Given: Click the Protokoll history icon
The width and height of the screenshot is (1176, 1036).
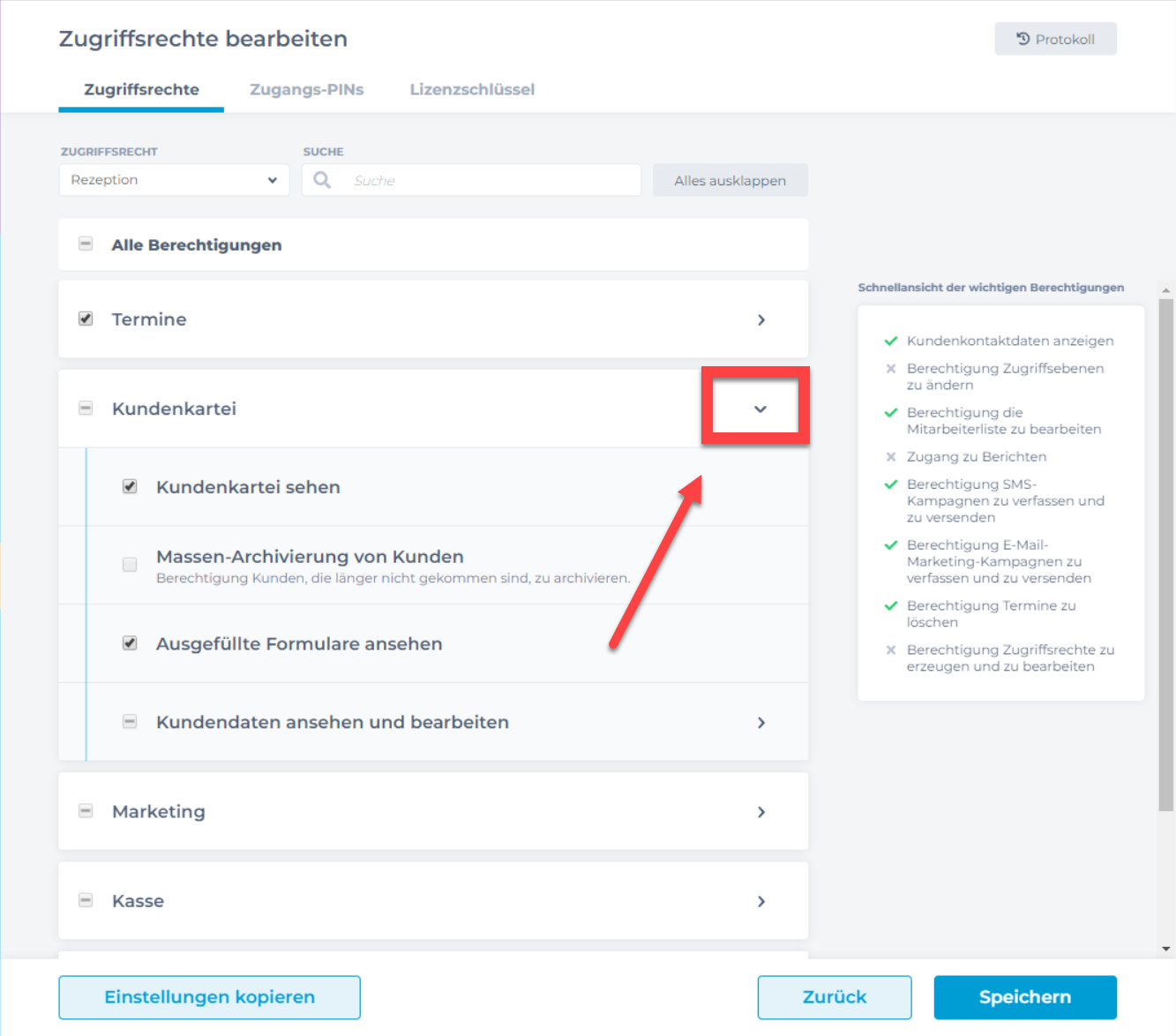Looking at the screenshot, I should pos(1023,39).
